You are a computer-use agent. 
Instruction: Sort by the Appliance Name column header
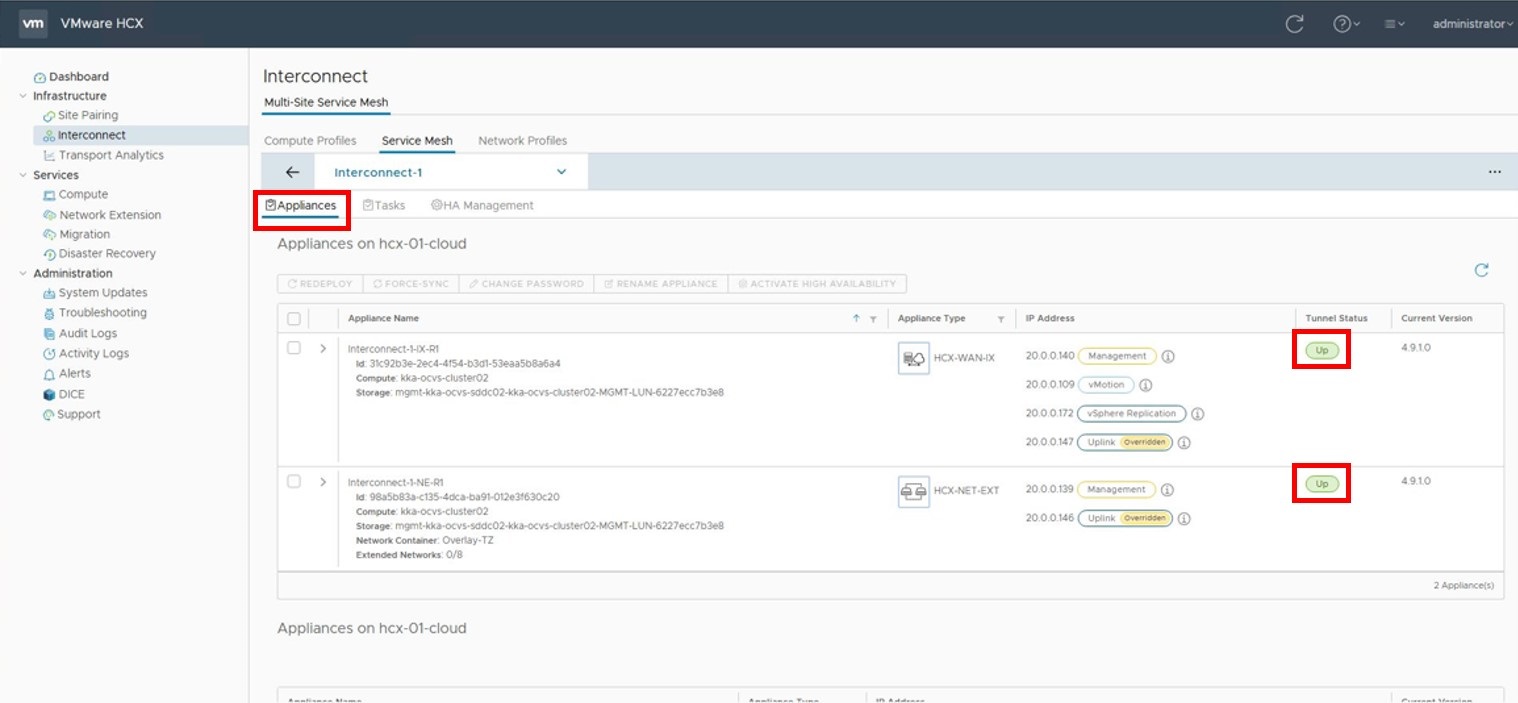tap(383, 319)
